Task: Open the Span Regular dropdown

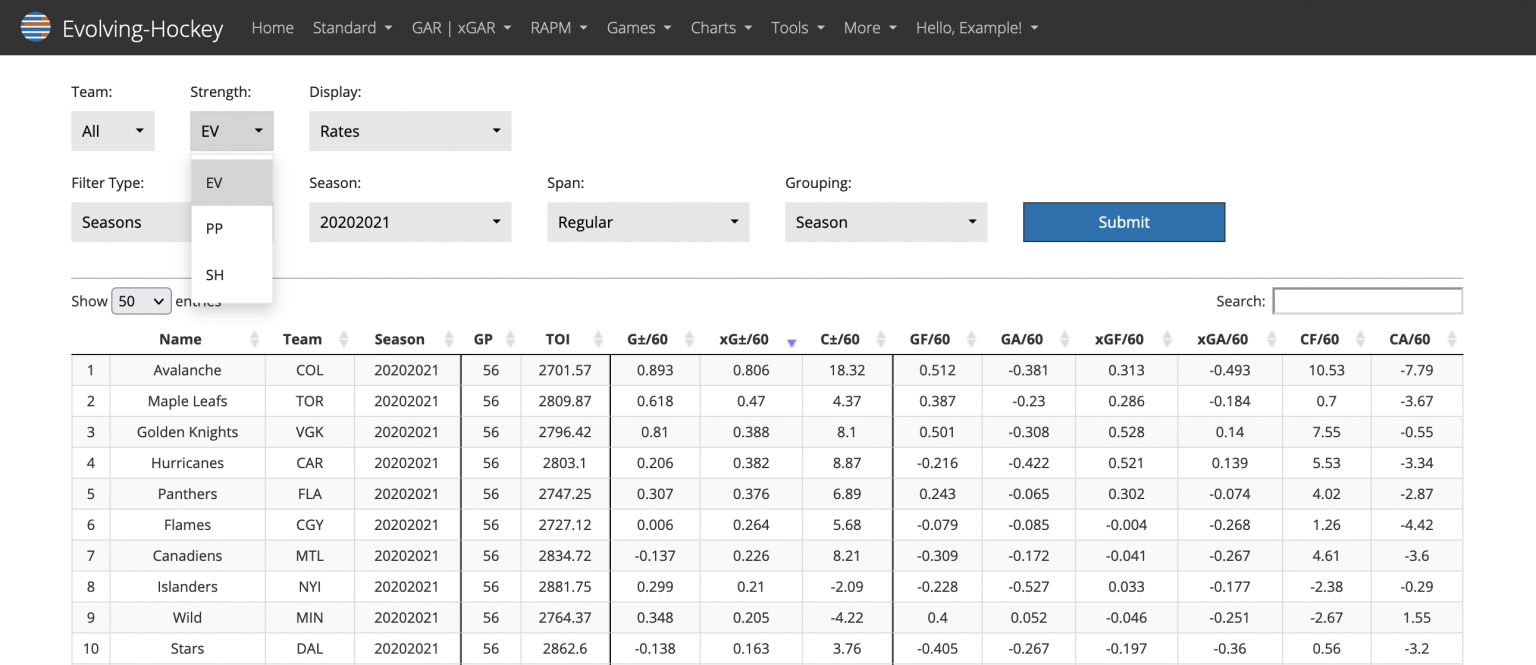Action: 647,222
